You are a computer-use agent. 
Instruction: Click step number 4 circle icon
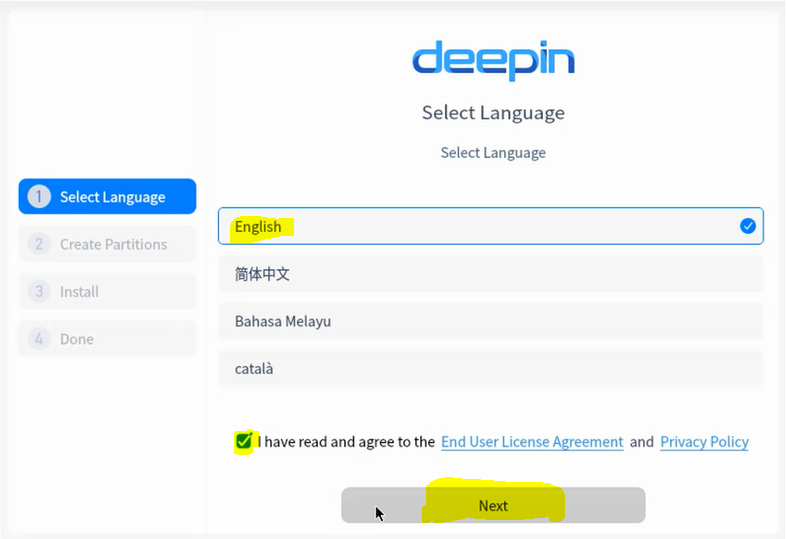click(39, 339)
